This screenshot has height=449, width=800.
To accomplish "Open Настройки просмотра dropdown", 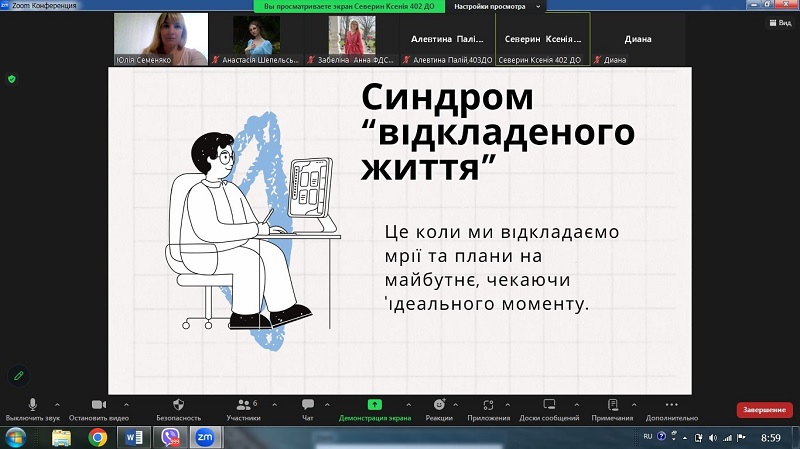I will (495, 6).
